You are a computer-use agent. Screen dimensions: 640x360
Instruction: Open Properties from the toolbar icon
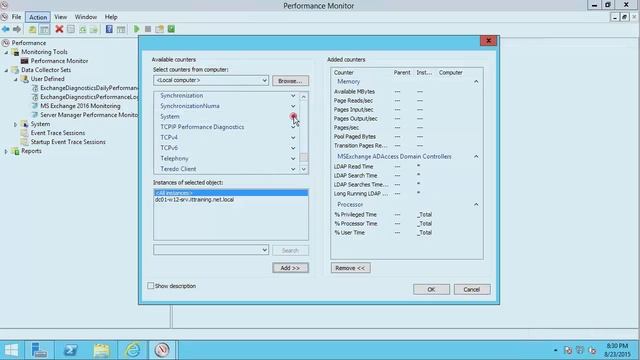[71, 29]
